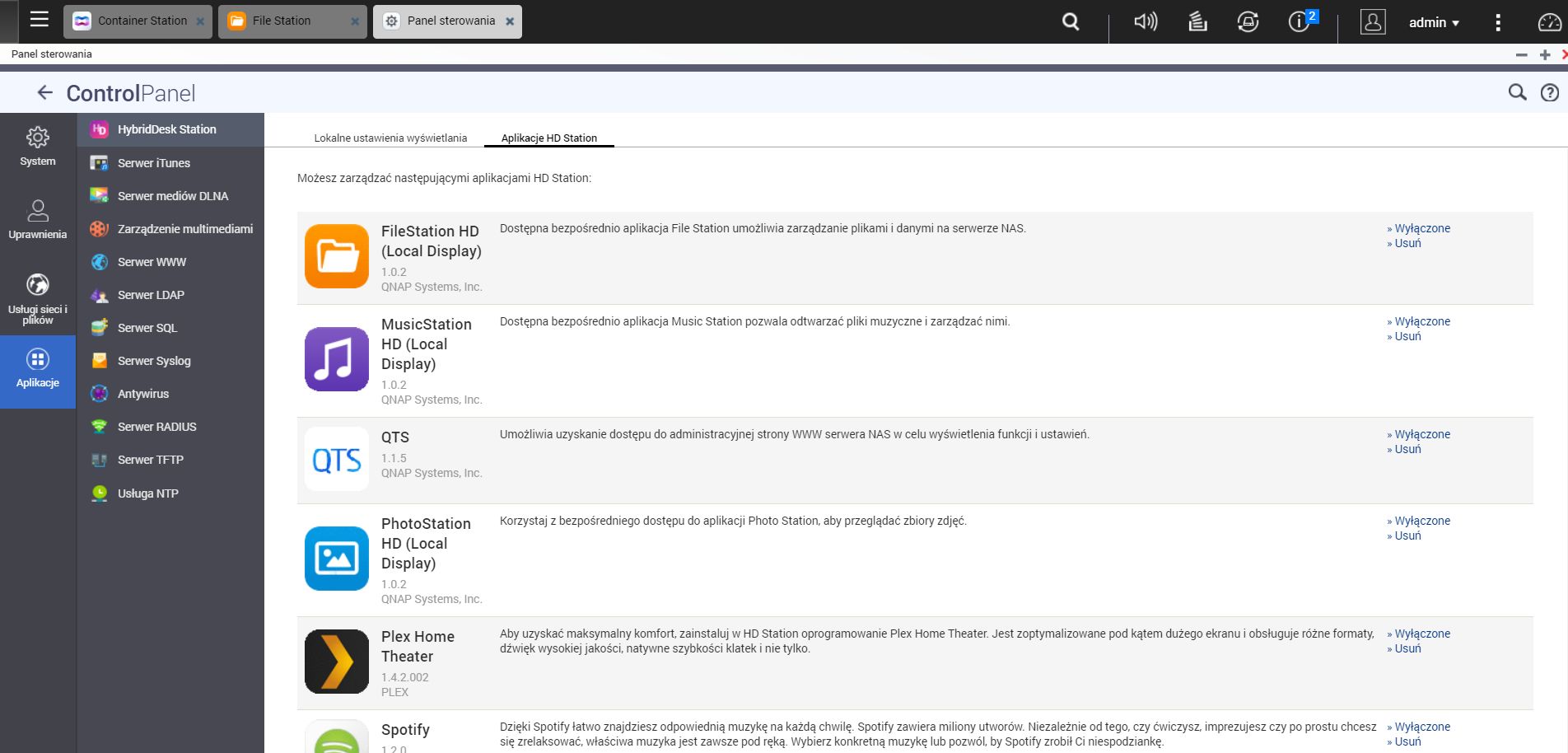Search within Control Panel
Screen dimensions: 1568x753
coord(1517,92)
